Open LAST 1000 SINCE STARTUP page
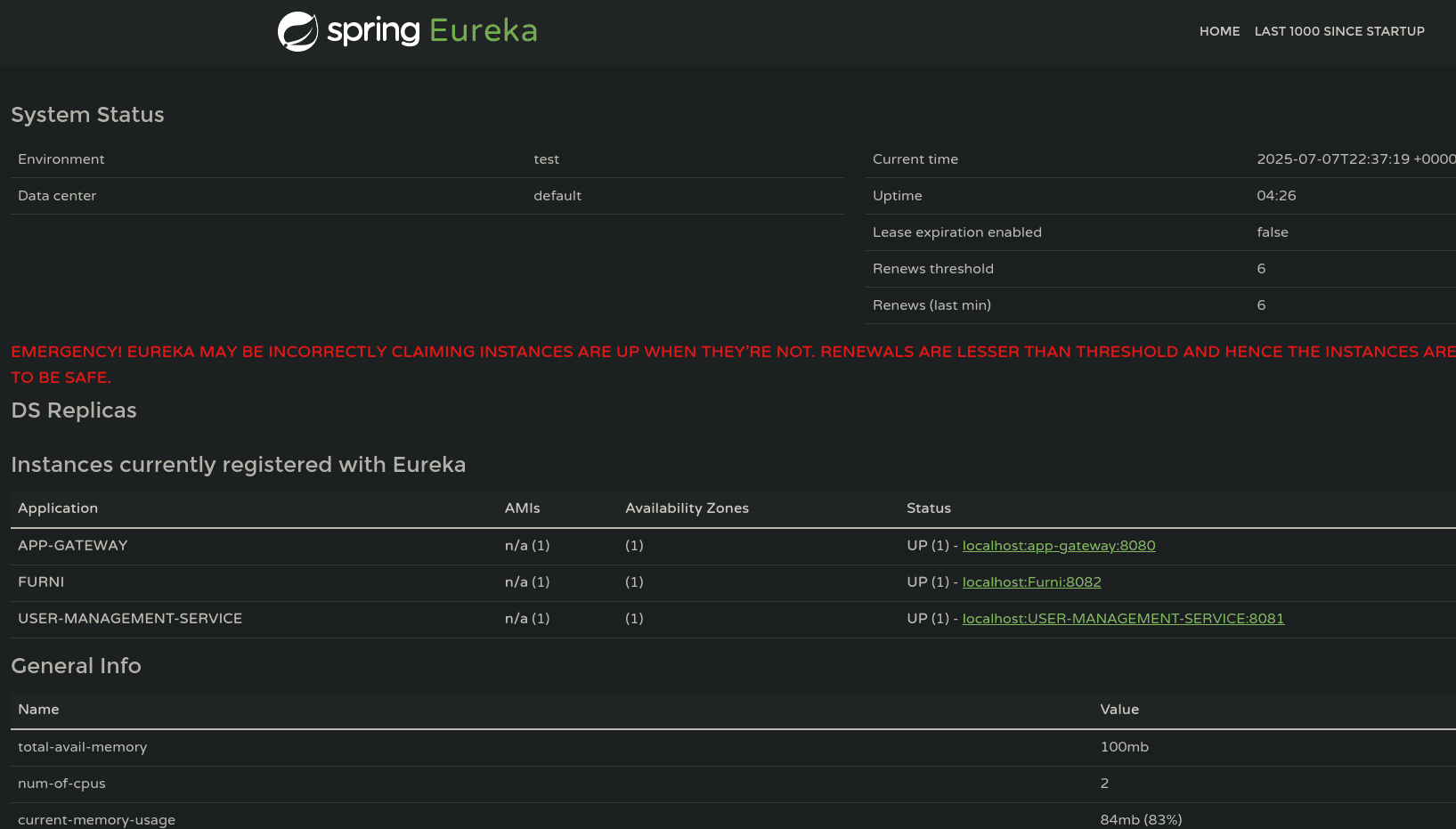Screen dimensions: 1456x829 1339,31
